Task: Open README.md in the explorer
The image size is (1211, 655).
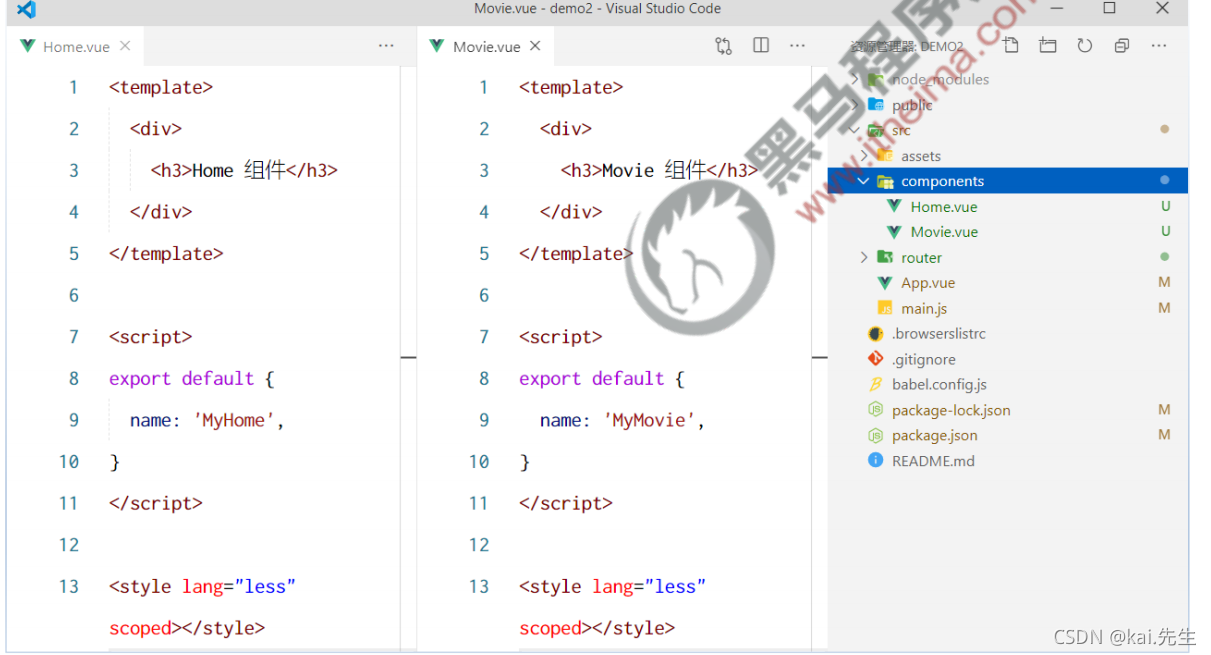Action: pyautogui.click(x=933, y=461)
